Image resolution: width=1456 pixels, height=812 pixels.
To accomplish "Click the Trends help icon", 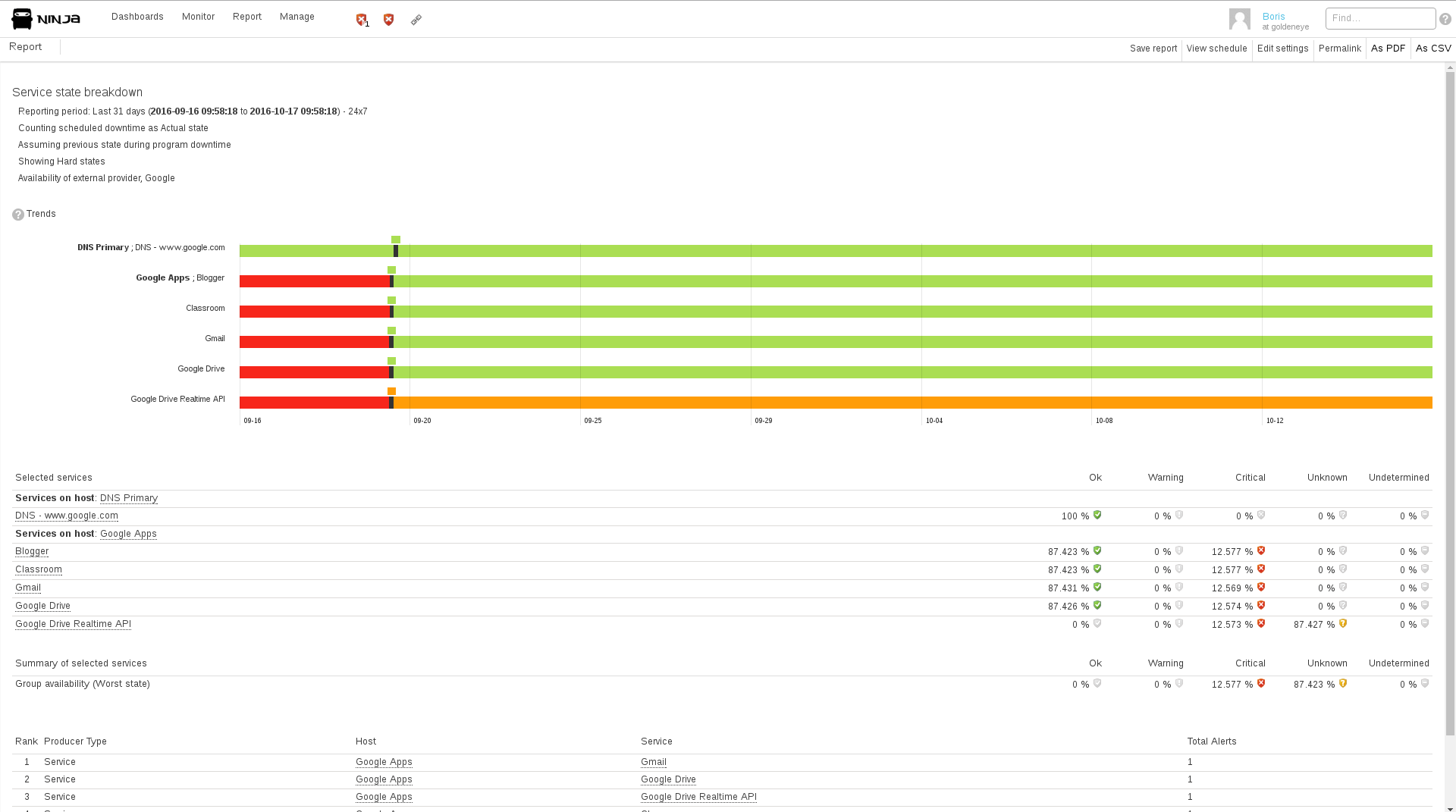I will 18,215.
